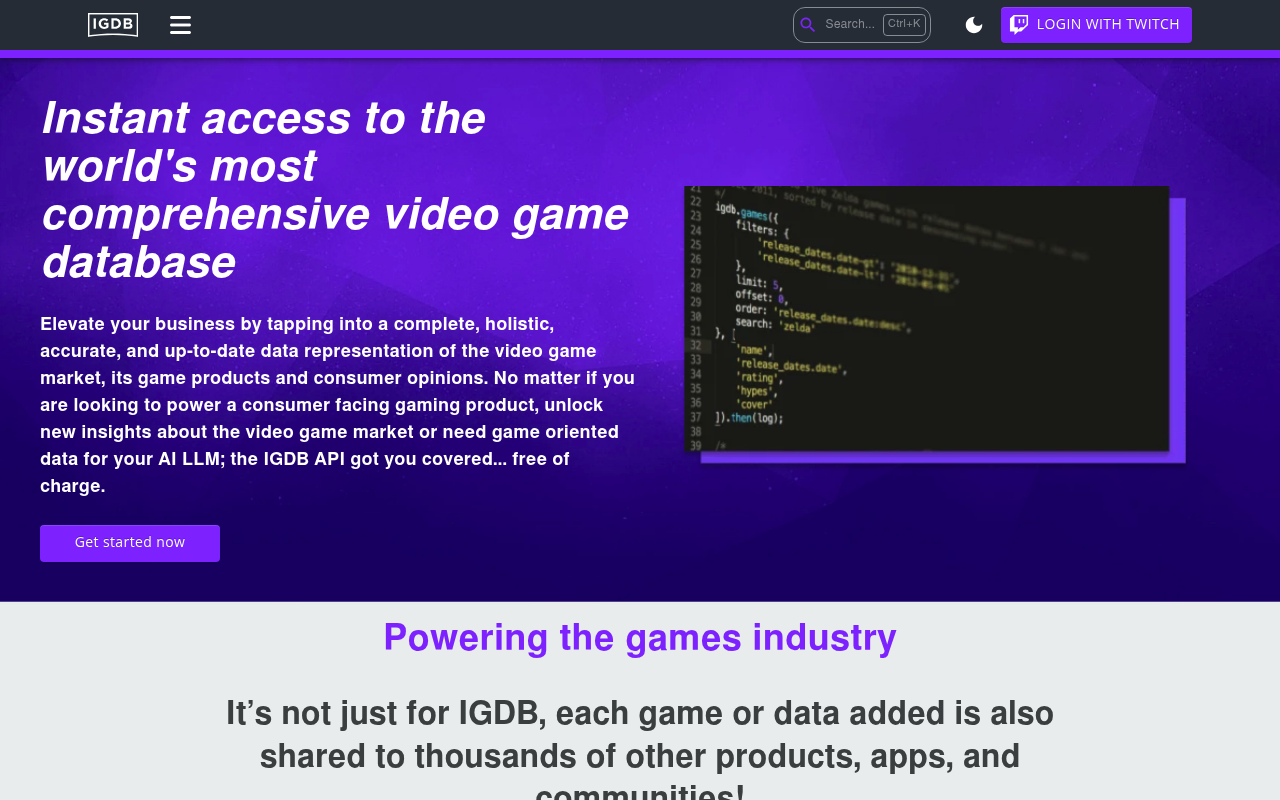Click the 'Instant access to the world's most' headline
The height and width of the screenshot is (800, 1280).
pos(335,190)
